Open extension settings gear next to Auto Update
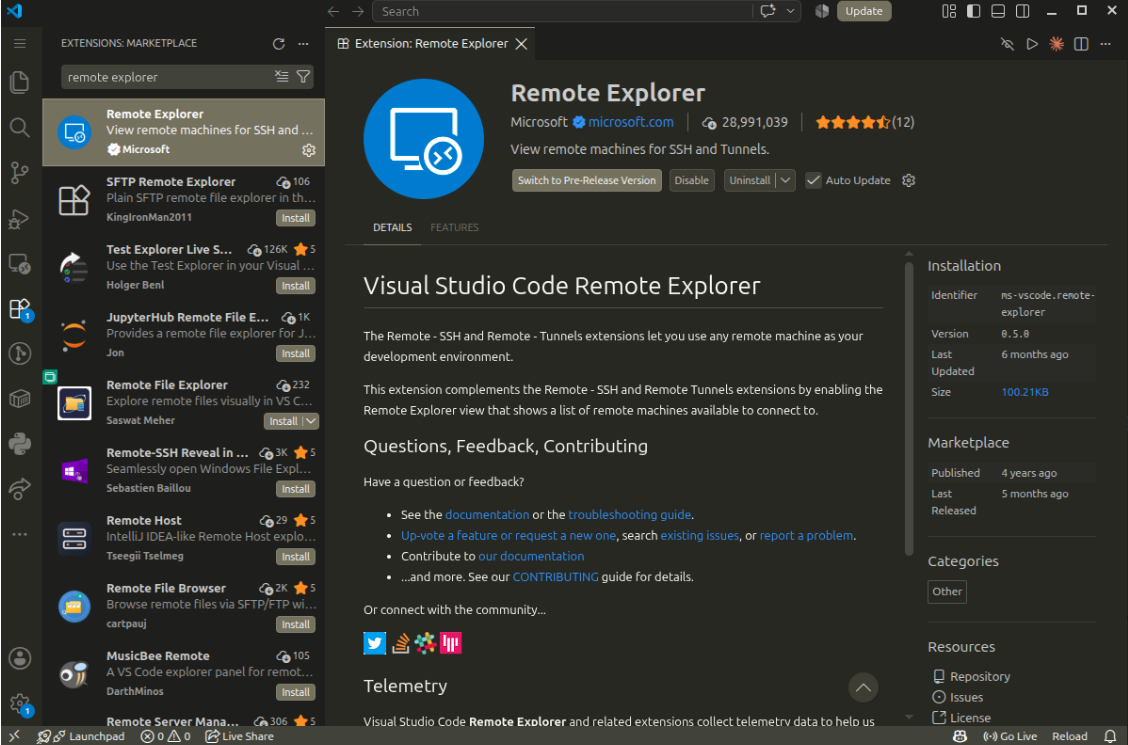The width and height of the screenshot is (1128, 745). click(x=909, y=180)
